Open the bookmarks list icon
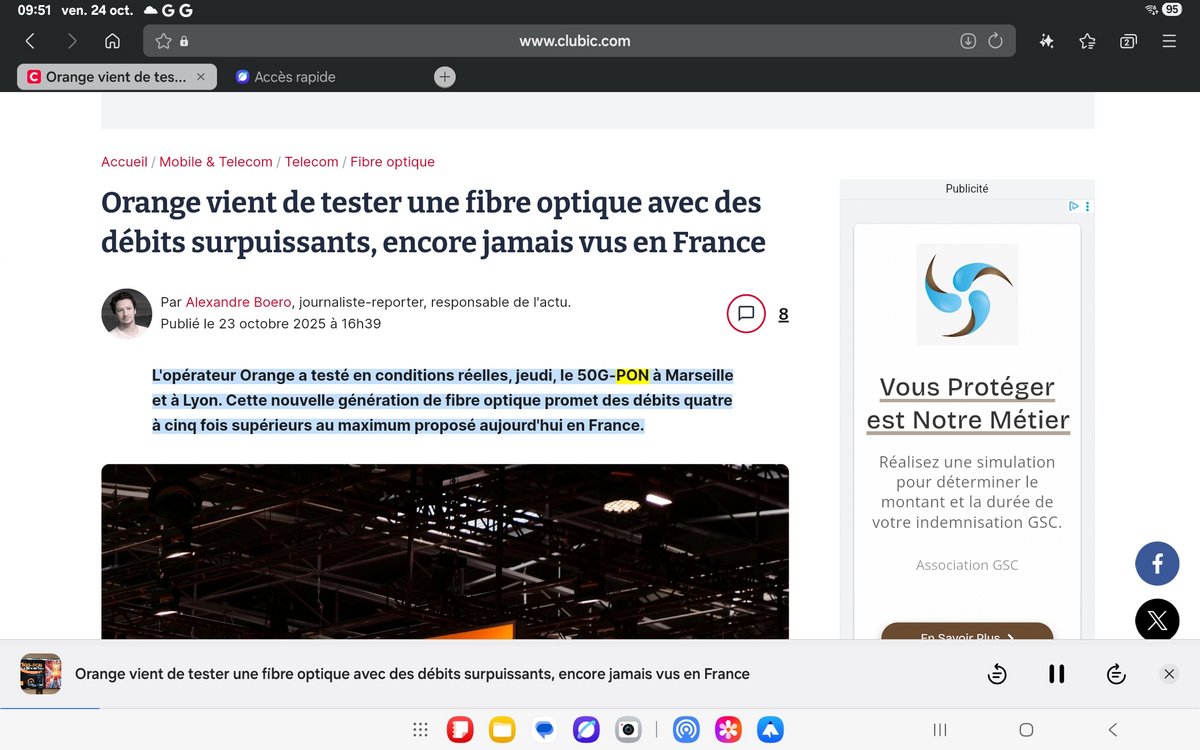The image size is (1200, 750). click(x=1087, y=41)
